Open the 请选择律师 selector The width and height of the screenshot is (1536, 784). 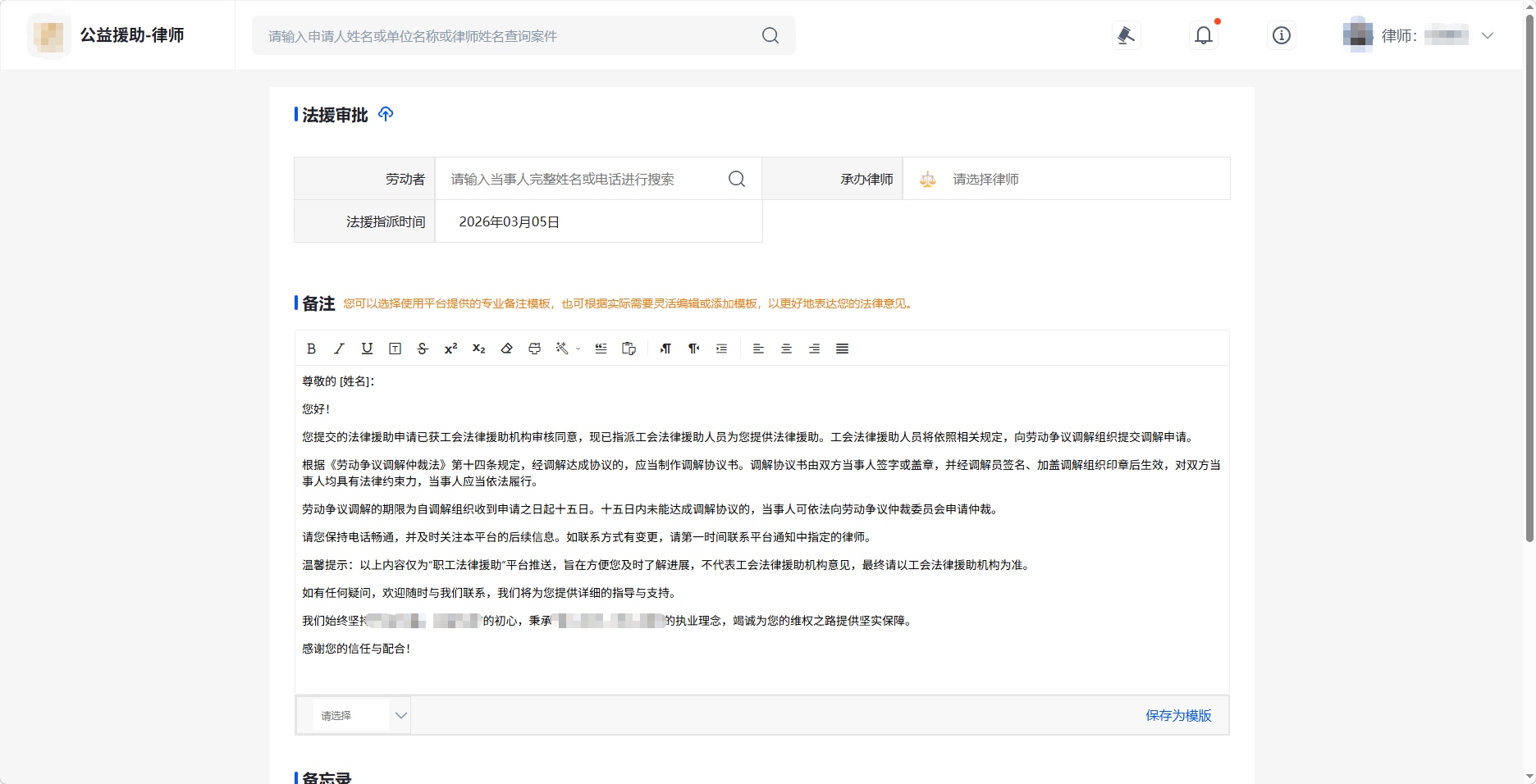pyautogui.click(x=1066, y=179)
